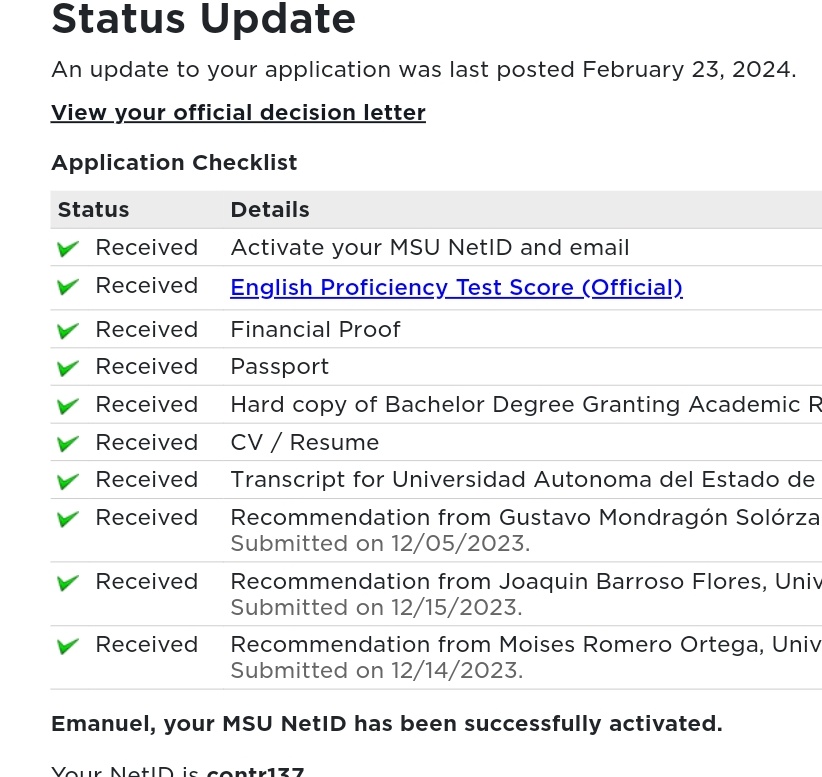Click the Application Checklist heading

[x=174, y=163]
